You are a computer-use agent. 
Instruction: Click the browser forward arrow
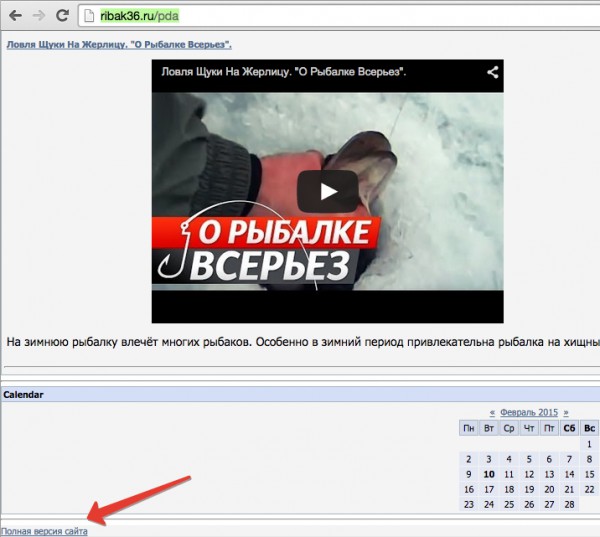point(39,16)
